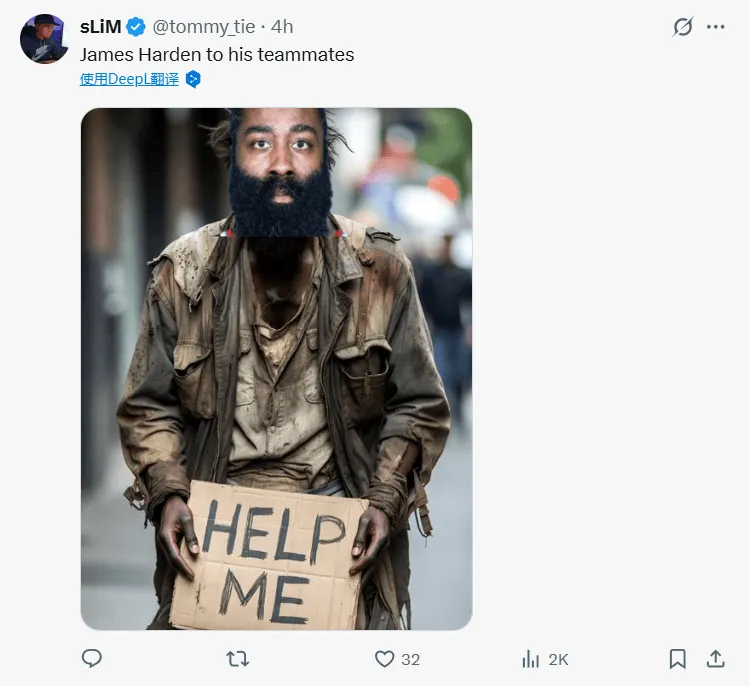Repost this tweet with the retweet icon

238,658
